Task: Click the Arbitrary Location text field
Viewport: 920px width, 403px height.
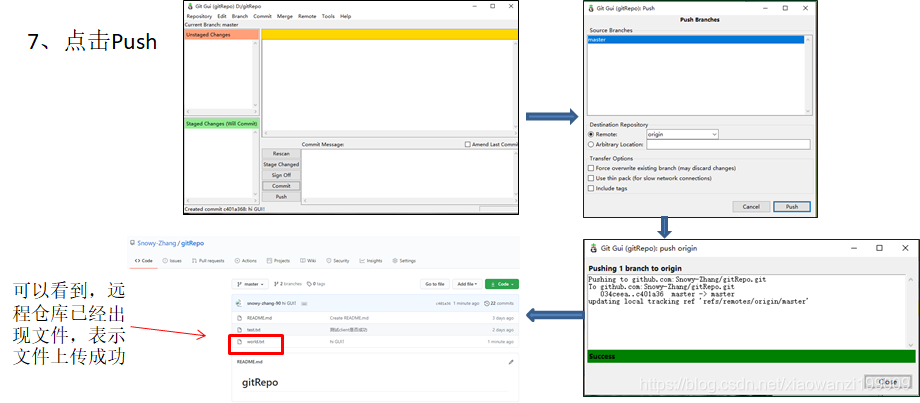Action: pos(728,144)
